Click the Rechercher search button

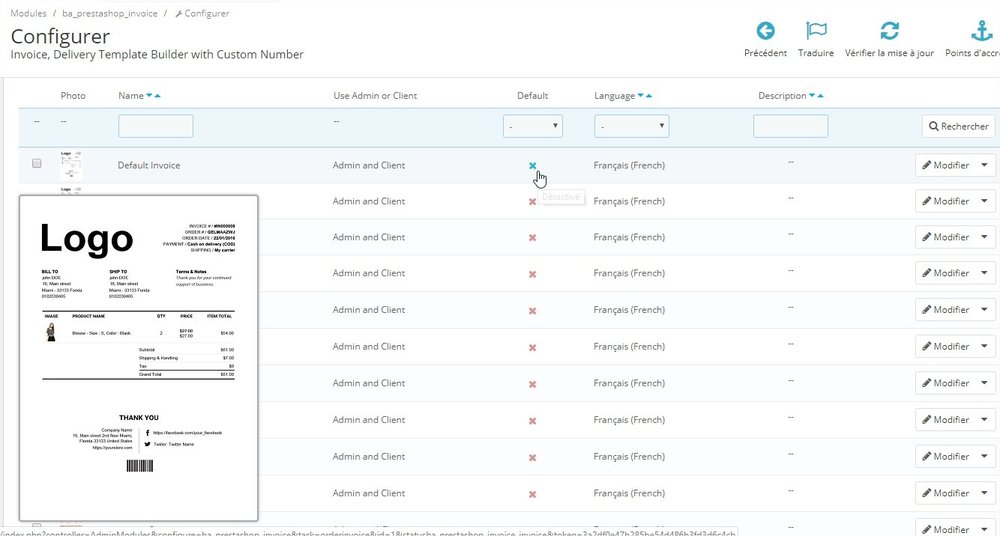click(x=958, y=126)
